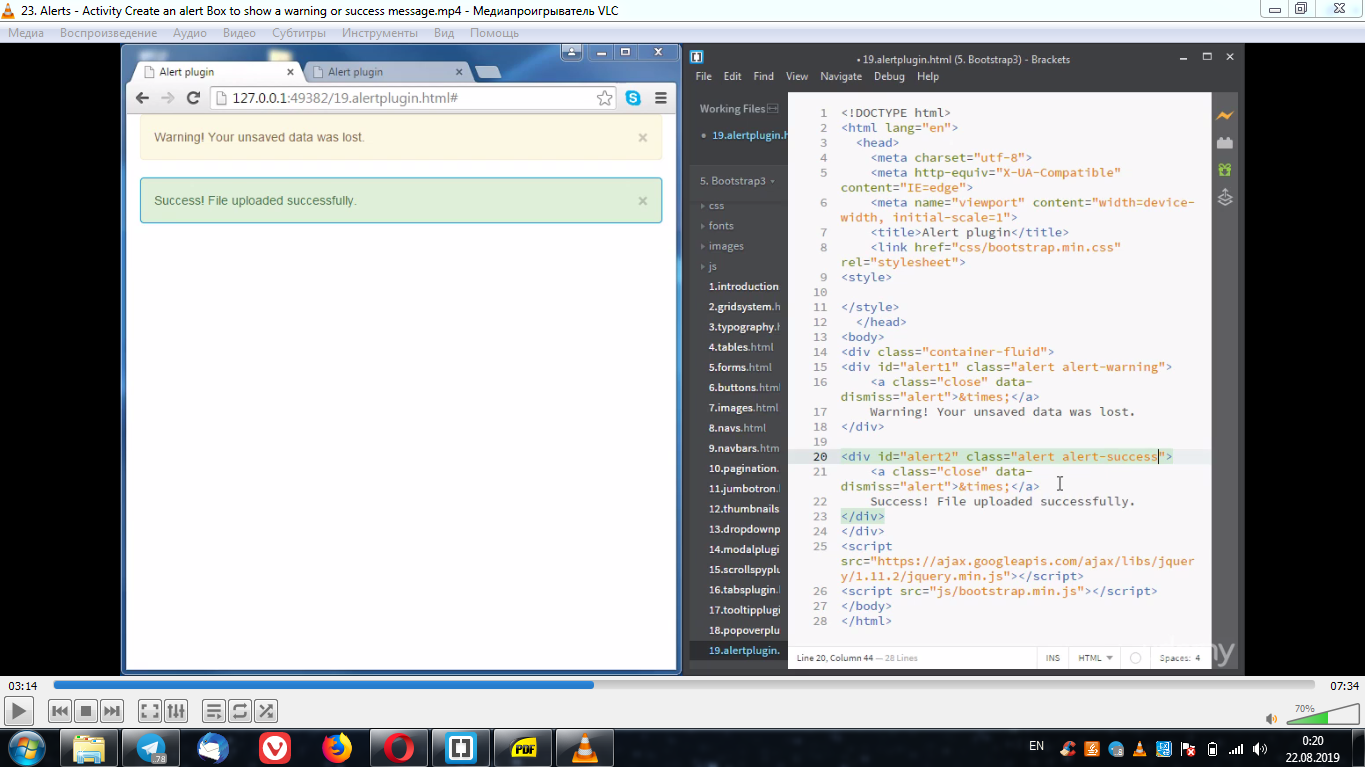Open 5.forms.html in the file tree
This screenshot has width=1365, height=767.
[740, 367]
